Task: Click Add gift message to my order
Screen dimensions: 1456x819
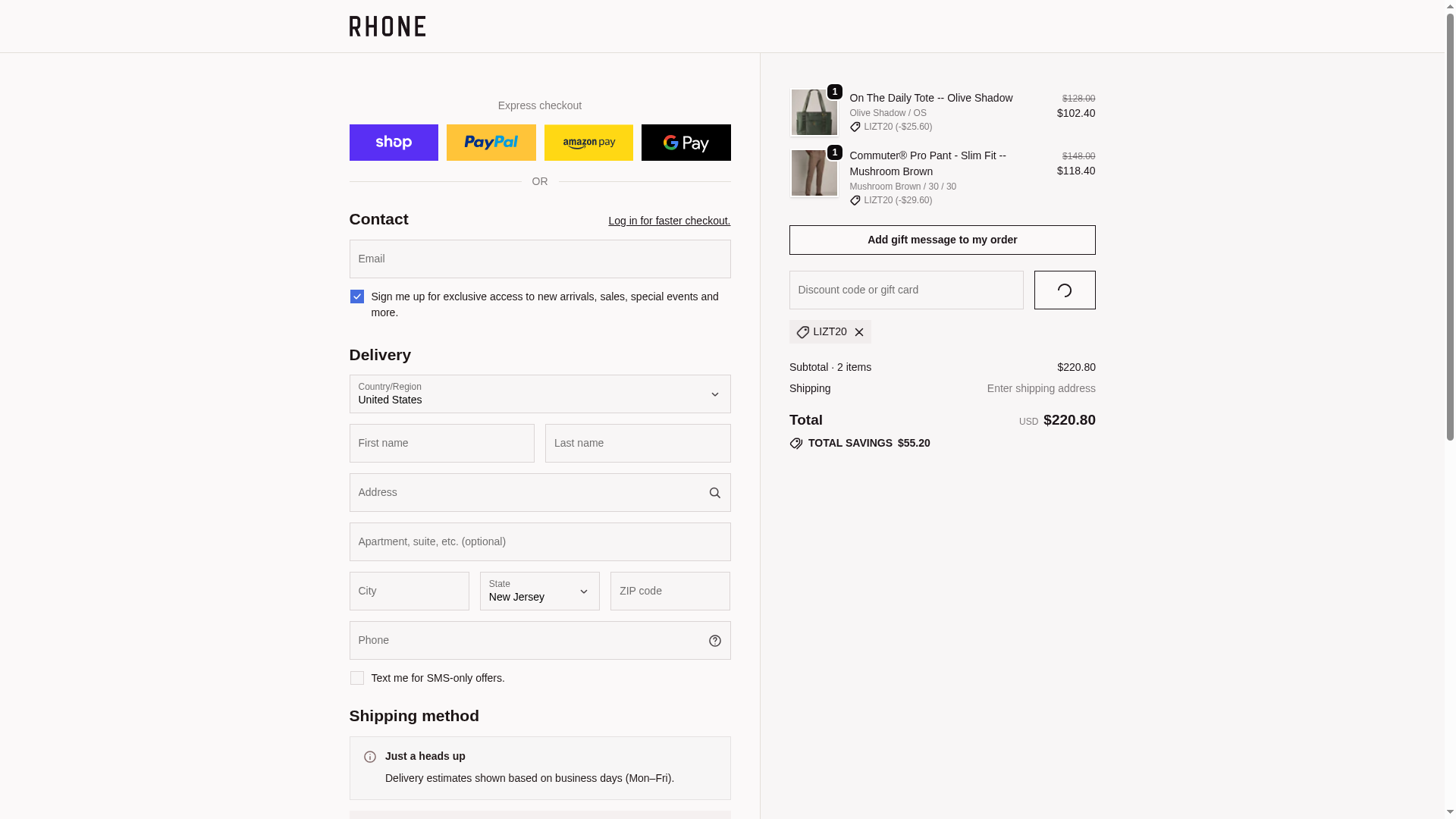Action: pos(942,240)
